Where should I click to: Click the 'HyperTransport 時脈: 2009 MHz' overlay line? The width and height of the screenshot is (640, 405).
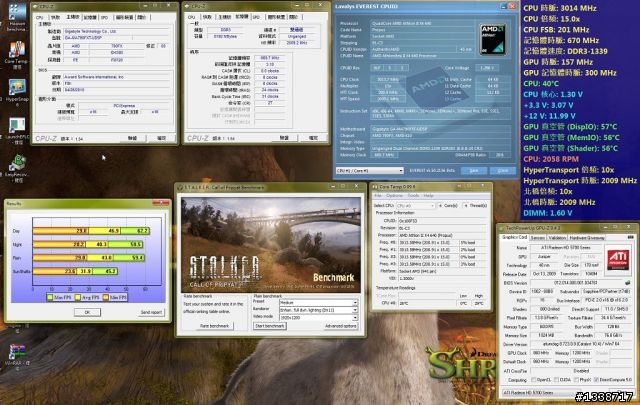coord(580,180)
